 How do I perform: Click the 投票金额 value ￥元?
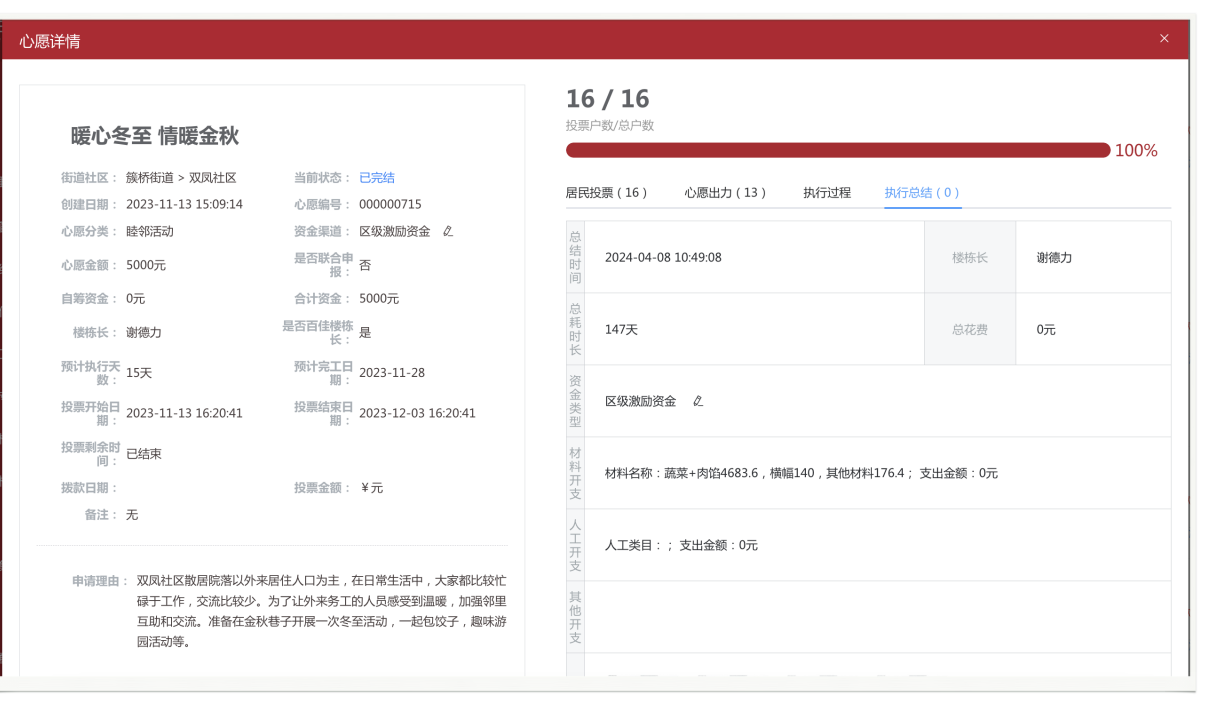[372, 488]
